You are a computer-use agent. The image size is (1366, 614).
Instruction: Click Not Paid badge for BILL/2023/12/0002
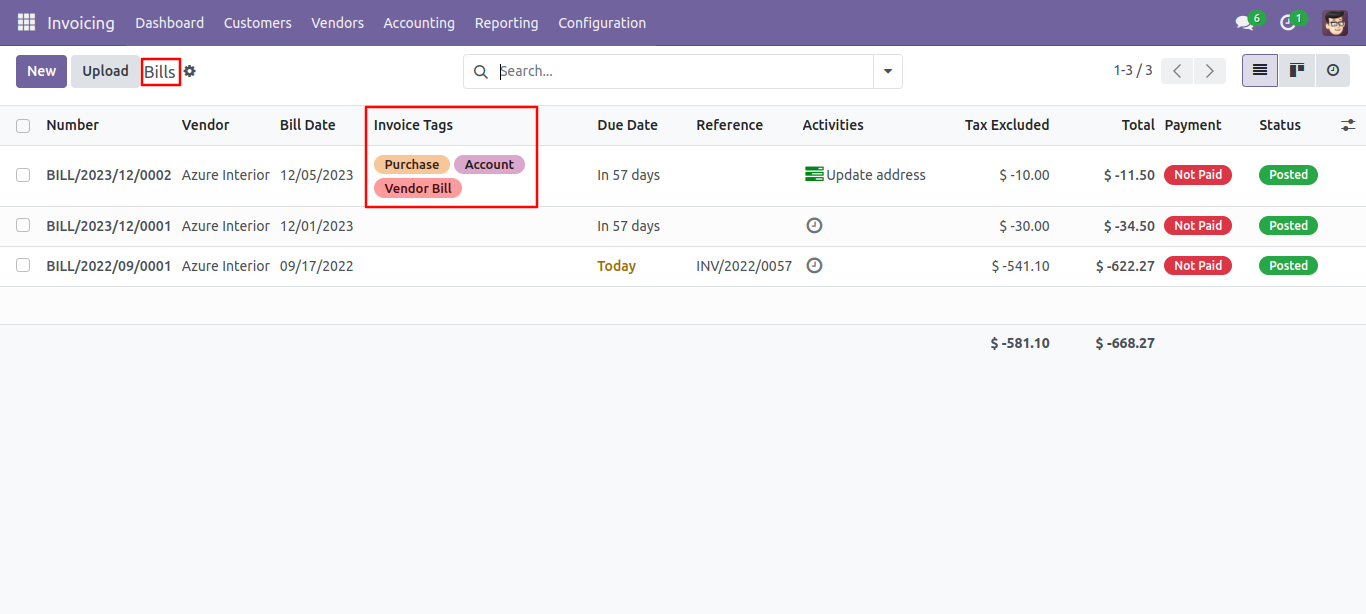click(x=1198, y=175)
